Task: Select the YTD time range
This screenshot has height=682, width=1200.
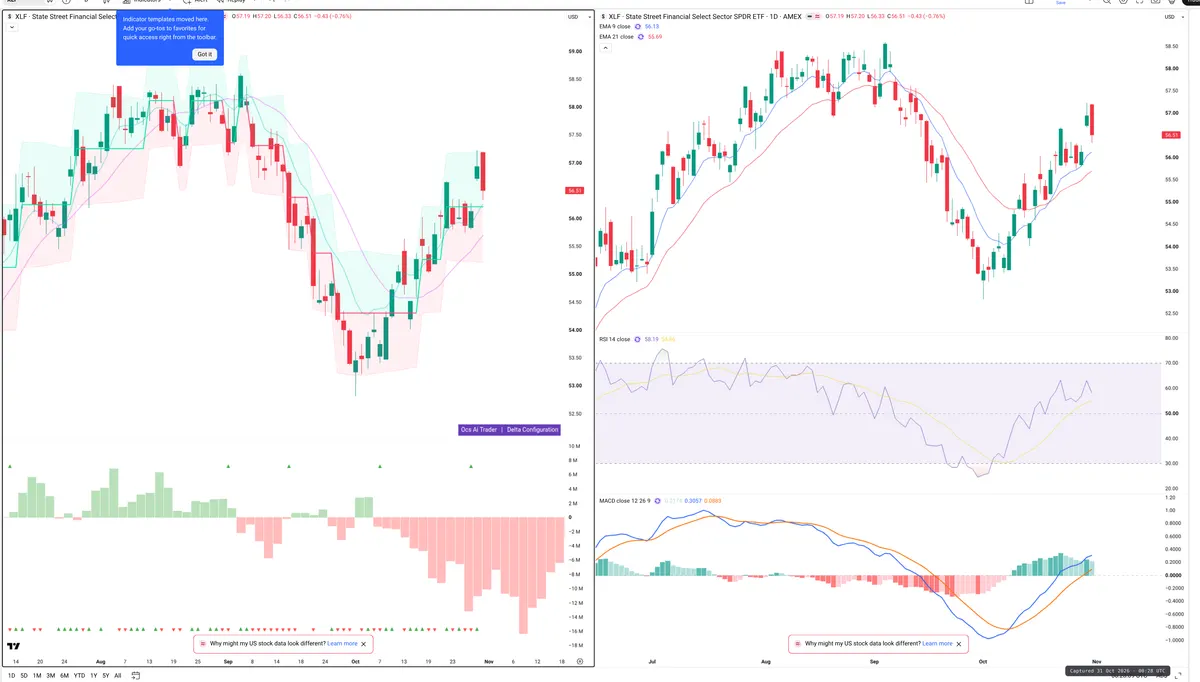Action: (79, 676)
